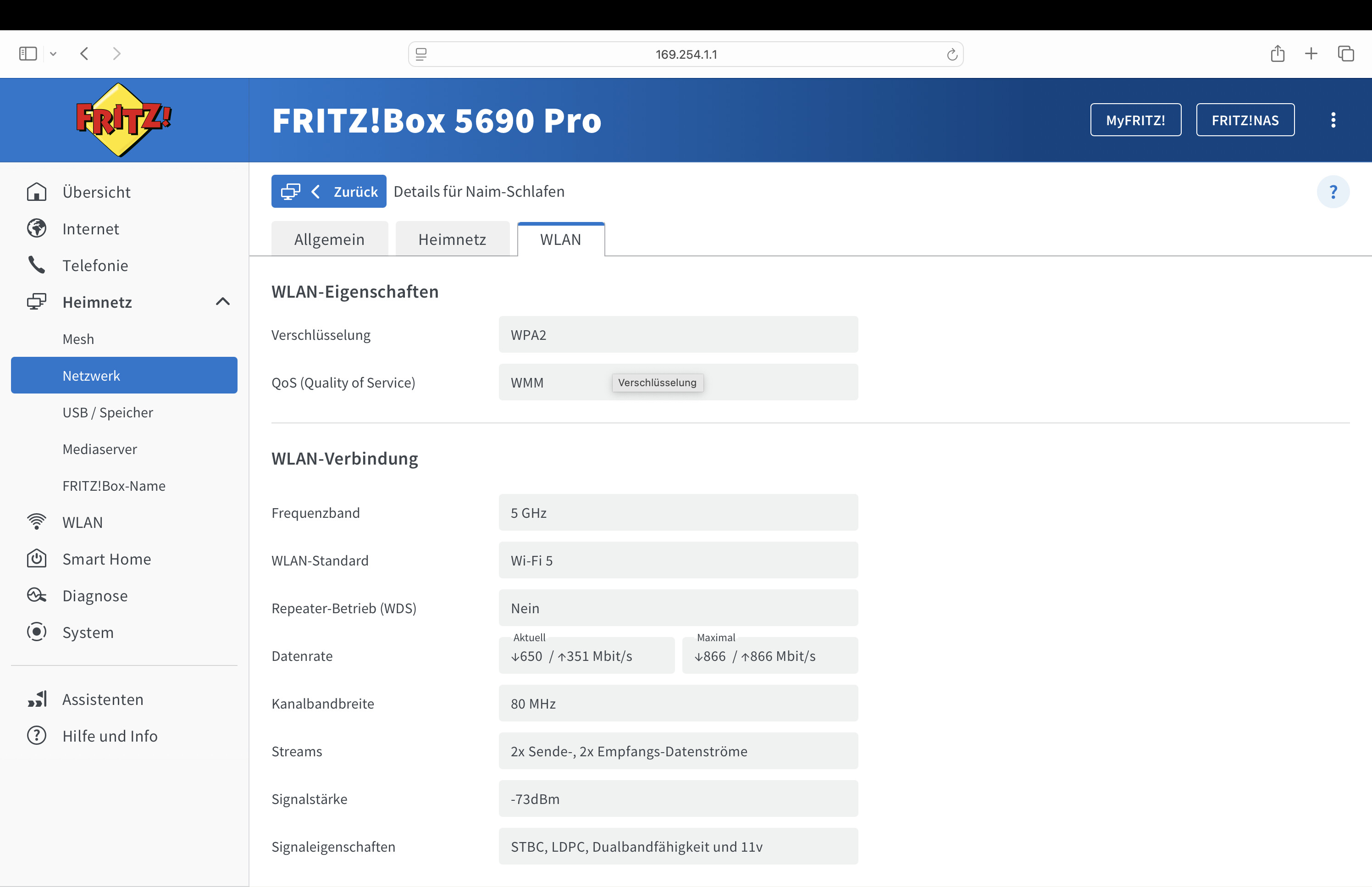The width and height of the screenshot is (1372, 887).
Task: Click the FRITZ! logo
Action: click(x=123, y=120)
